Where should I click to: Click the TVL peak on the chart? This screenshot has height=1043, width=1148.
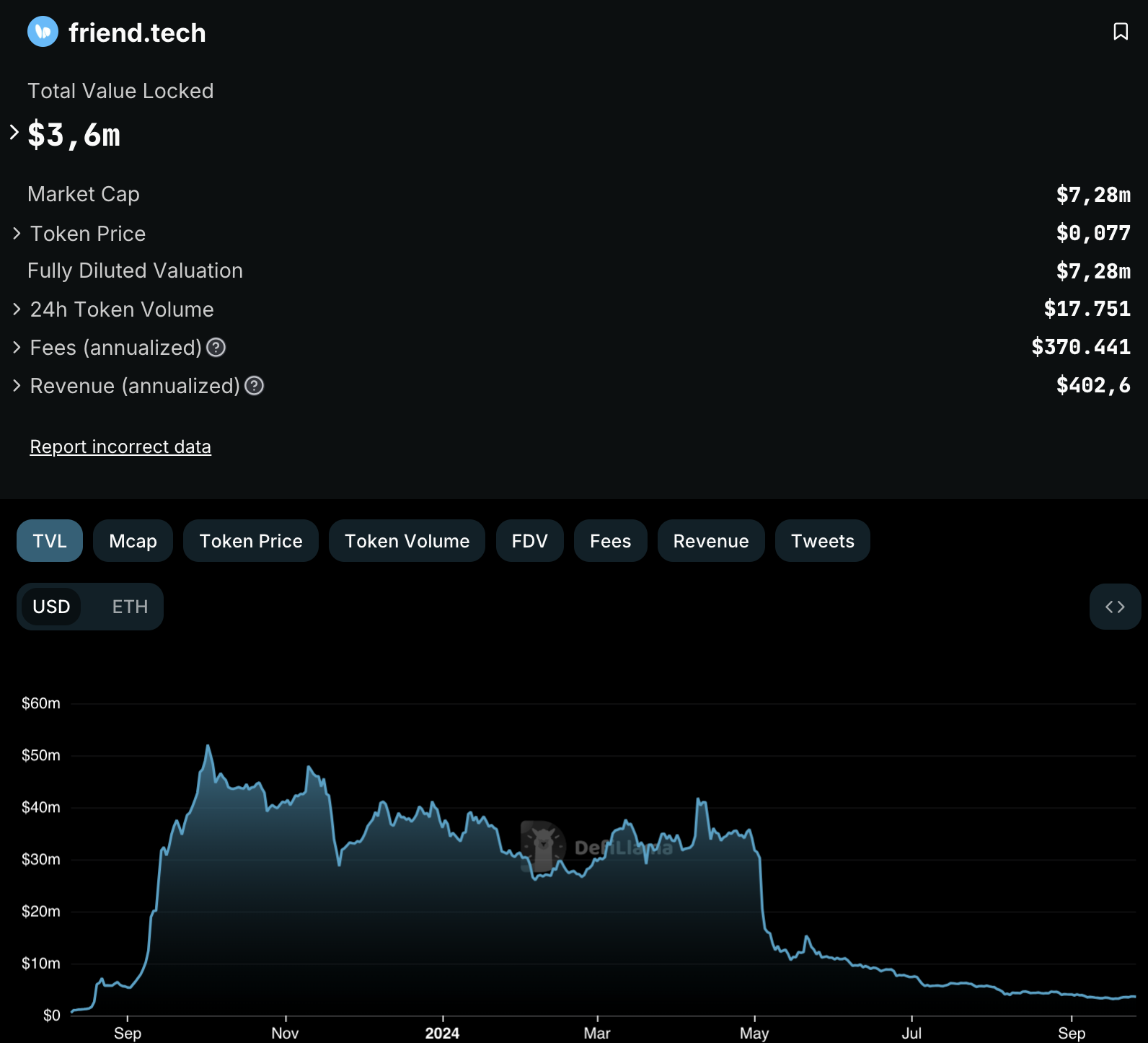click(x=208, y=746)
